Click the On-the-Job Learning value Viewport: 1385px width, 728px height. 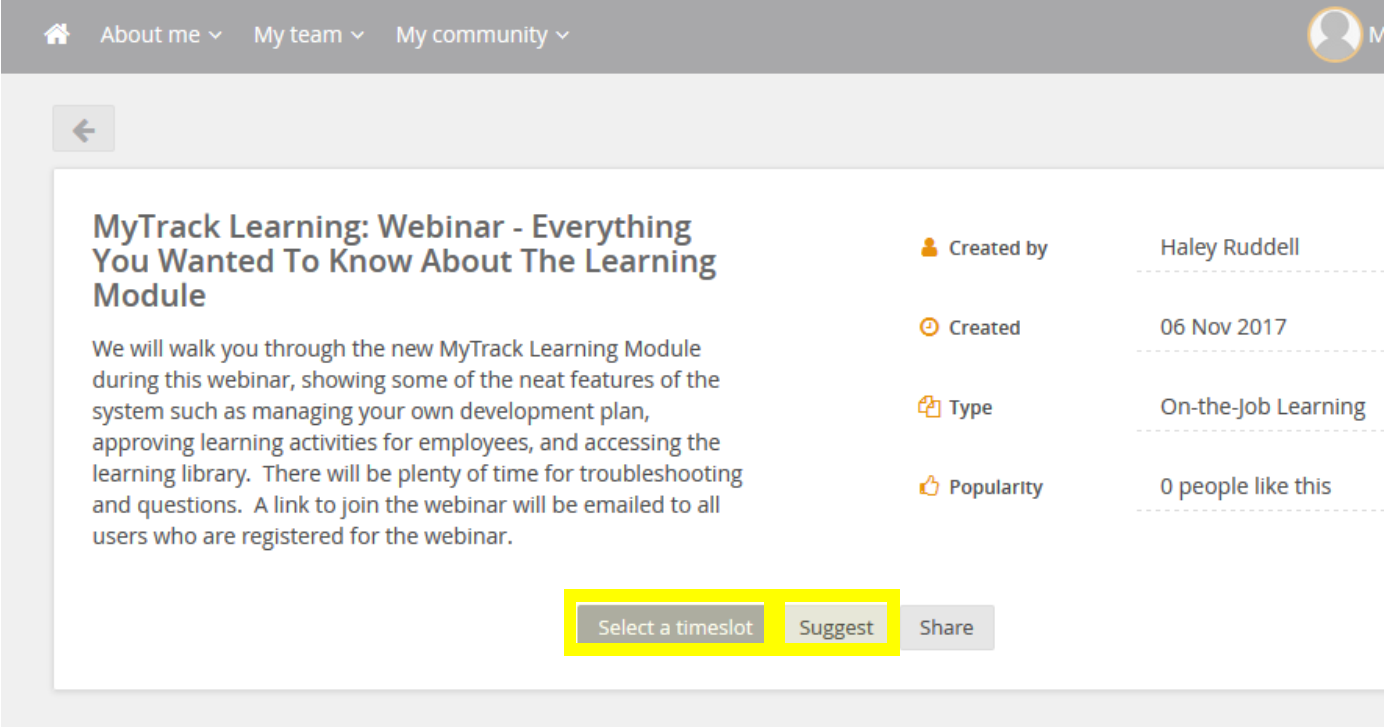(x=1262, y=406)
